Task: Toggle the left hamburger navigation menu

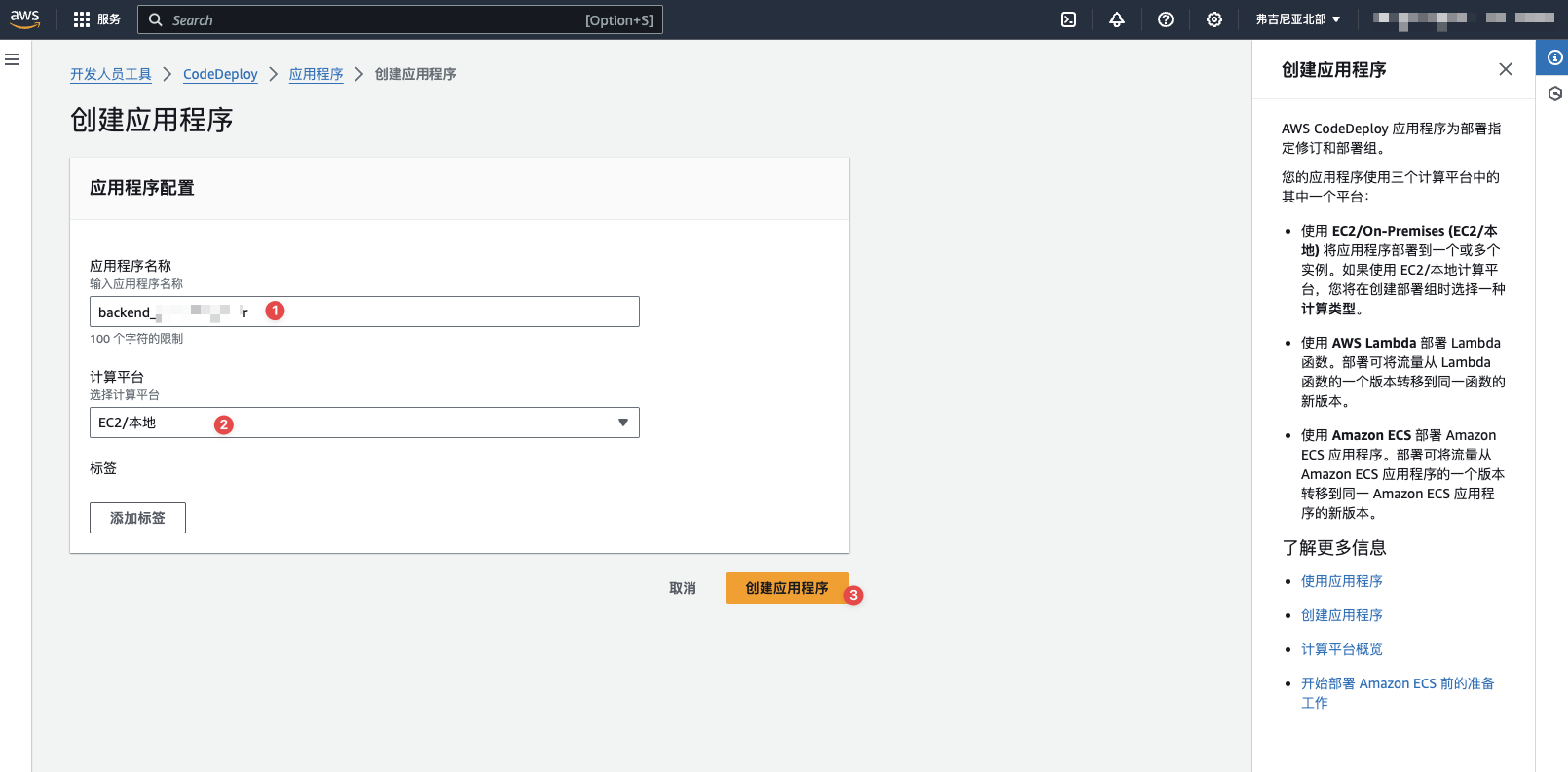Action: click(12, 59)
